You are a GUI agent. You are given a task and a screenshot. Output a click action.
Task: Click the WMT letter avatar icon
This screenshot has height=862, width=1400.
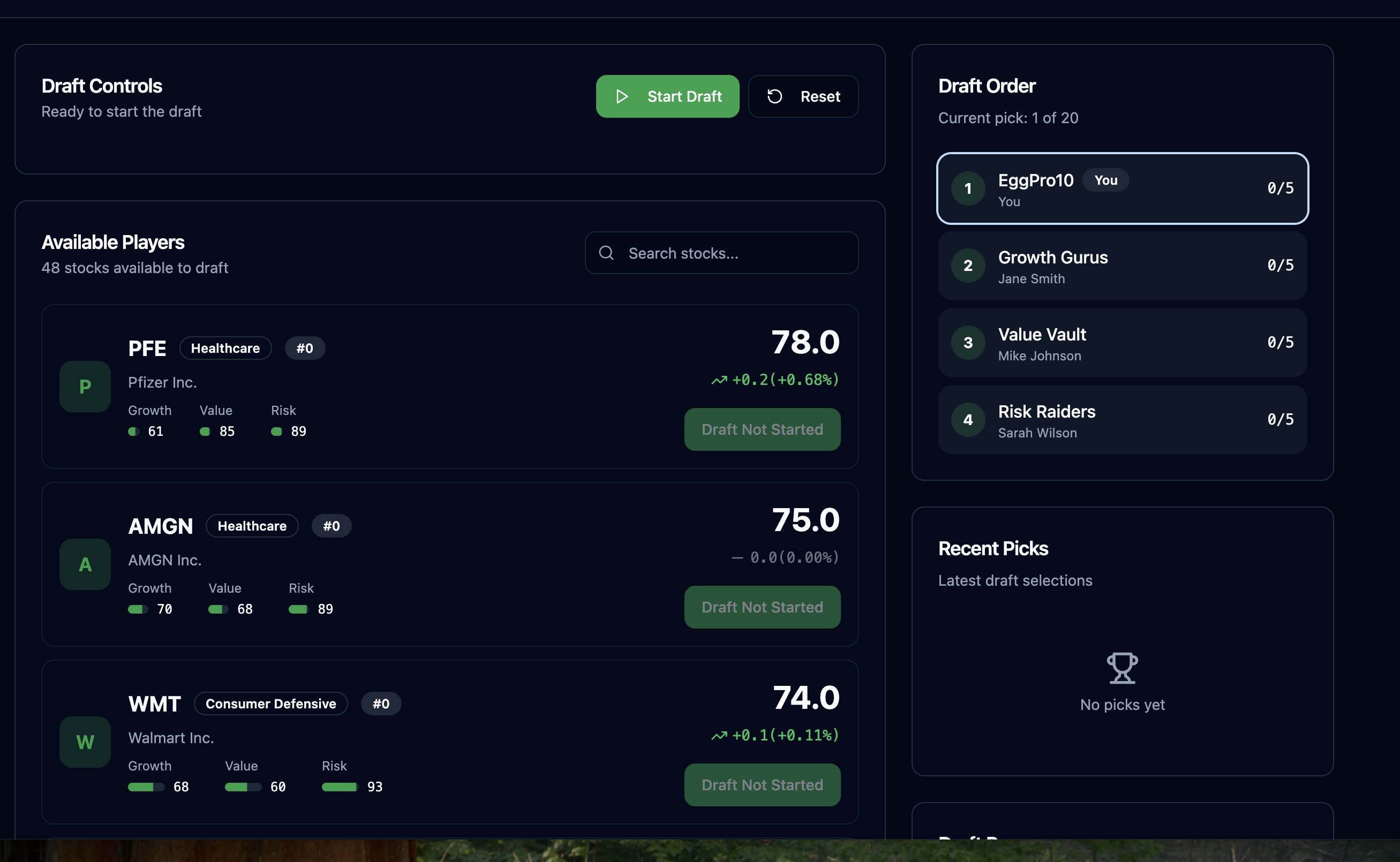coord(85,742)
